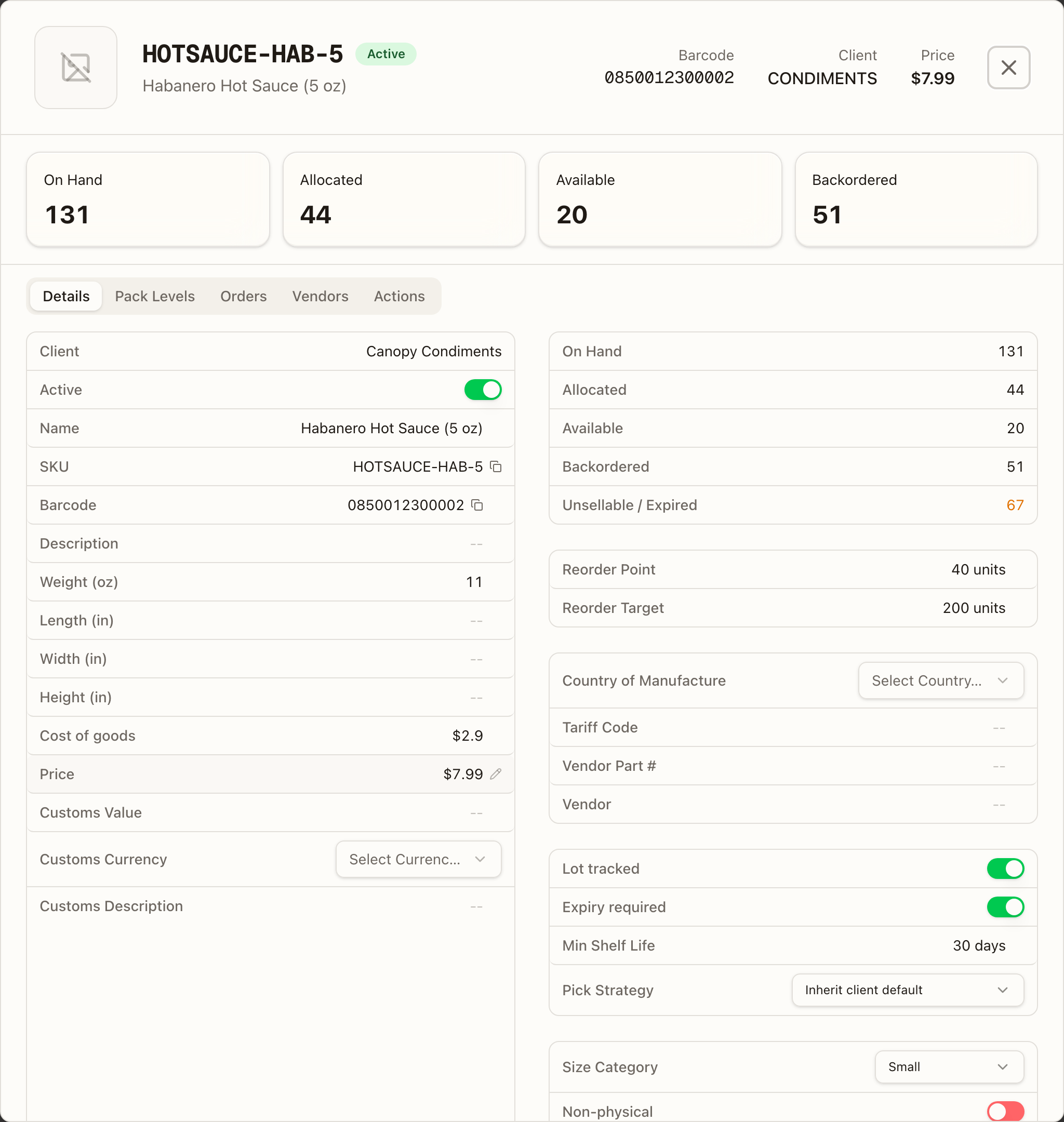The height and width of the screenshot is (1122, 1064).
Task: Click the Vendor Part # empty value
Action: tap(999, 766)
